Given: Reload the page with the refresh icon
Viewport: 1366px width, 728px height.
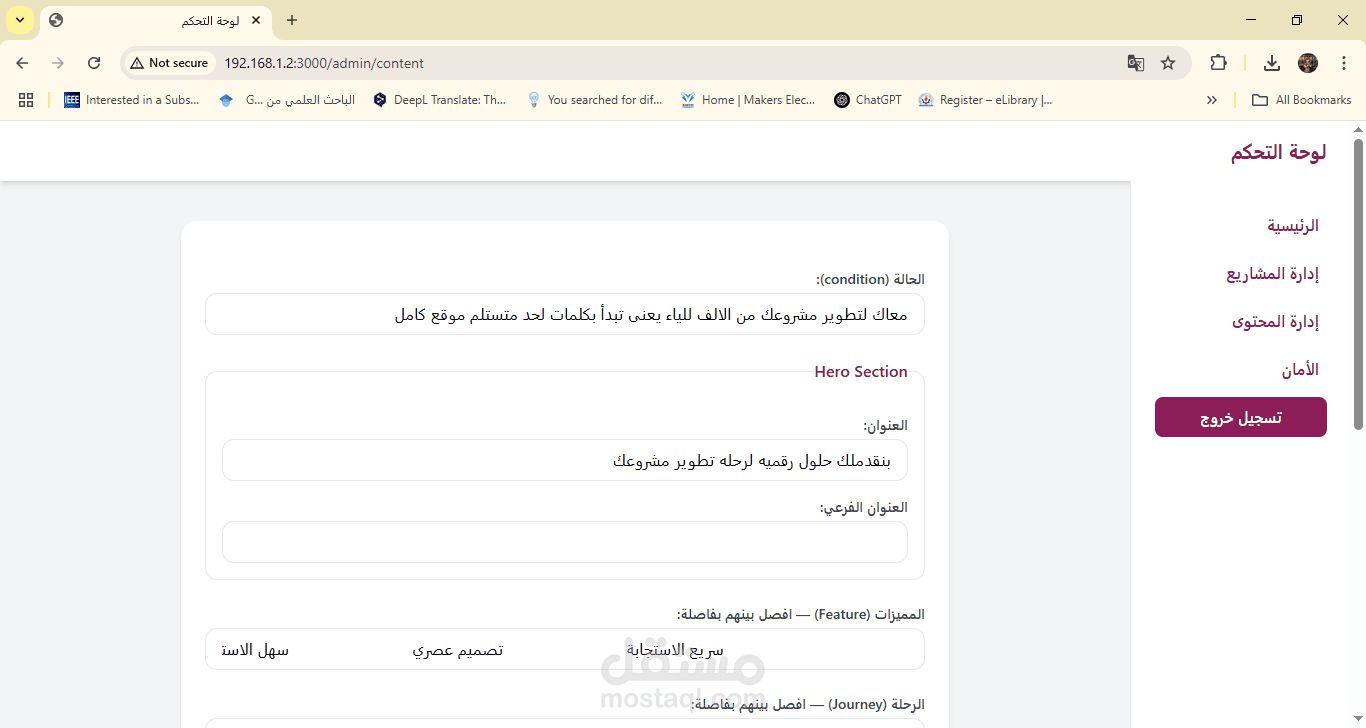Looking at the screenshot, I should pos(94,63).
